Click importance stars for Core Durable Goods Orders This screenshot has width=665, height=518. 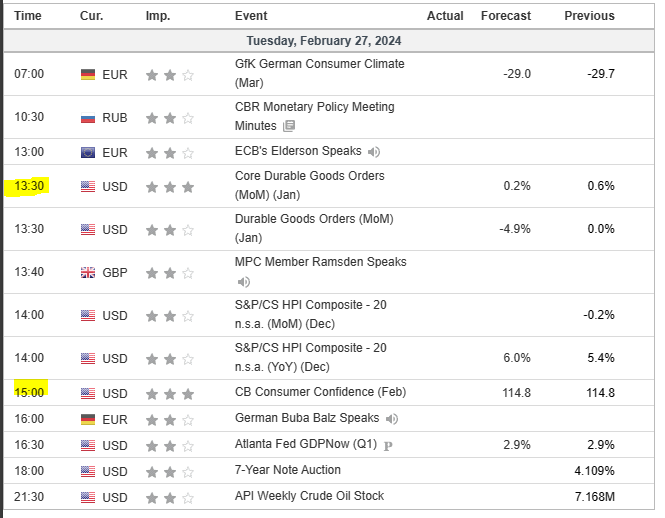tap(168, 187)
